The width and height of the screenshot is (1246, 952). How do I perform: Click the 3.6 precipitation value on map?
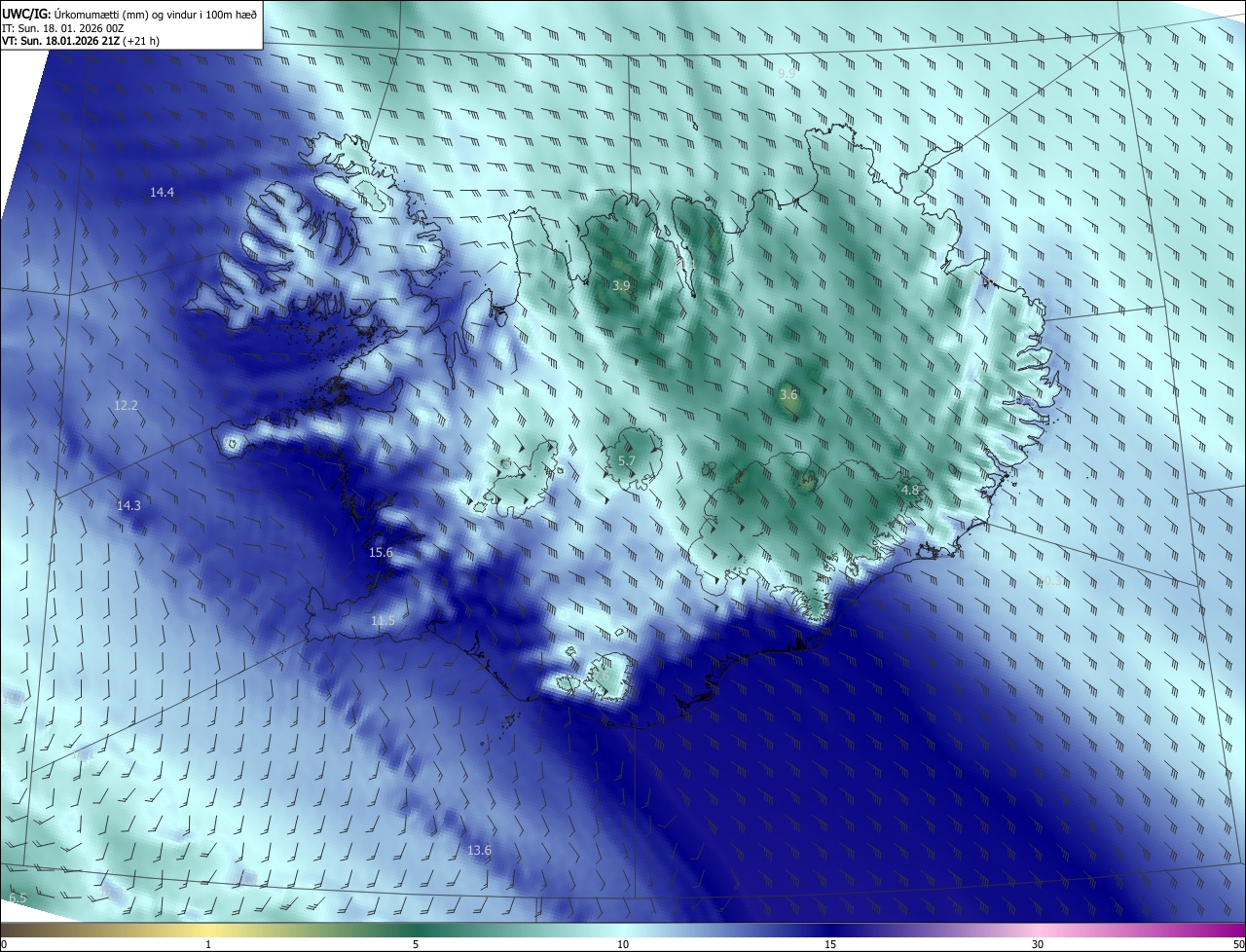coord(788,394)
